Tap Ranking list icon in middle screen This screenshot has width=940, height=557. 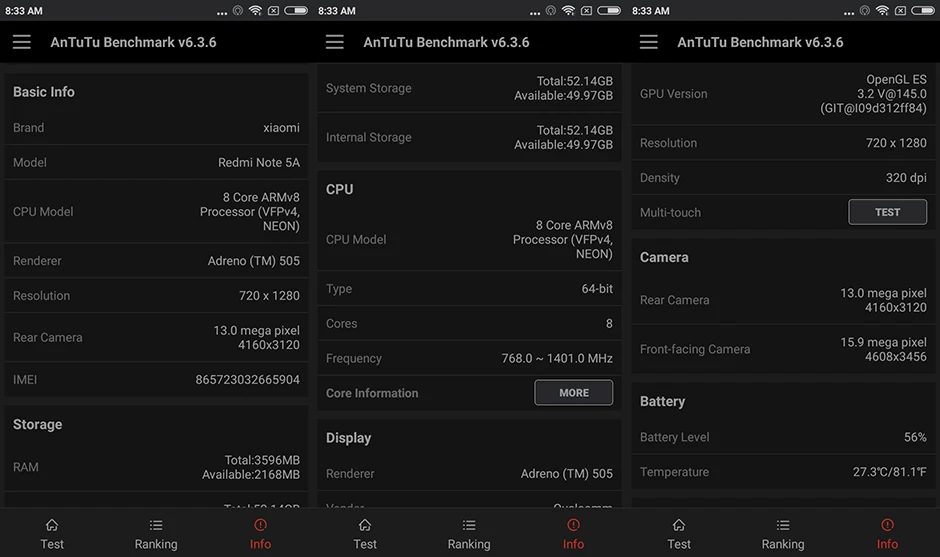click(x=469, y=525)
